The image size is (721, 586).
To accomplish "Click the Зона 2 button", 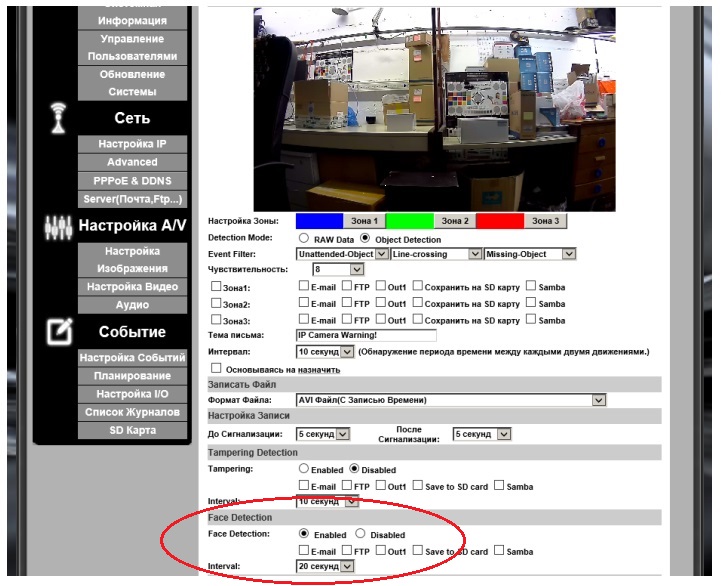I will 455,221.
